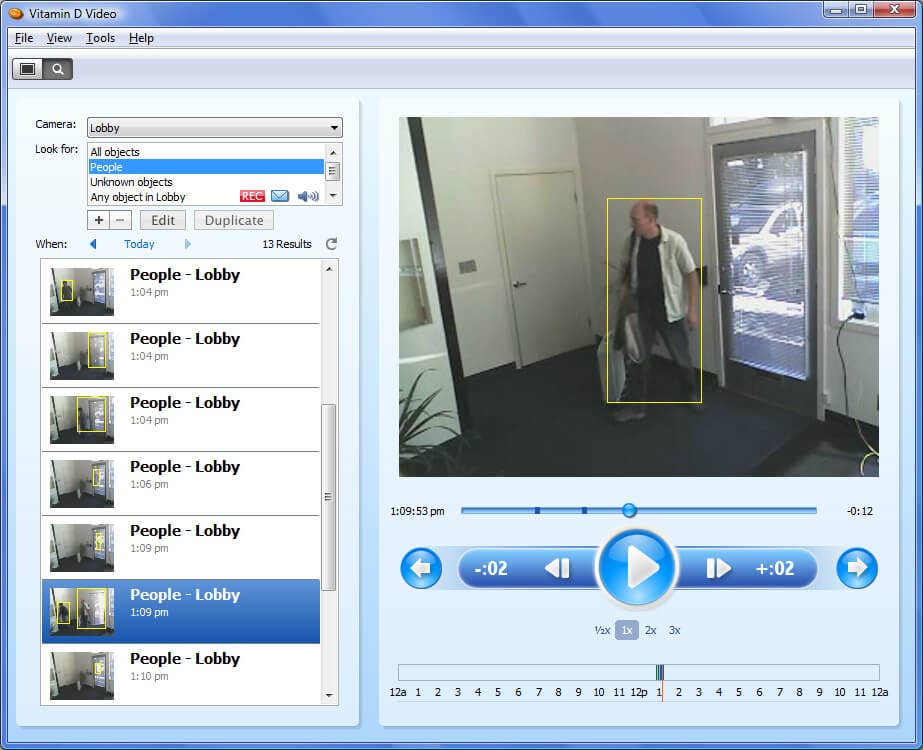Click the red REC rule icon
The height and width of the screenshot is (750, 923).
pyautogui.click(x=252, y=197)
